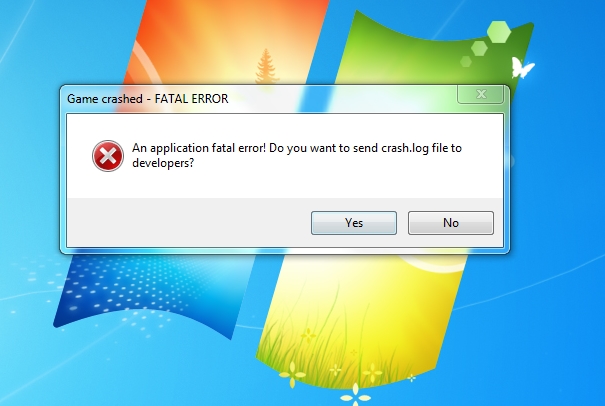Click the gray button strip left of Yes
The height and width of the screenshot is (406, 605).
189,223
